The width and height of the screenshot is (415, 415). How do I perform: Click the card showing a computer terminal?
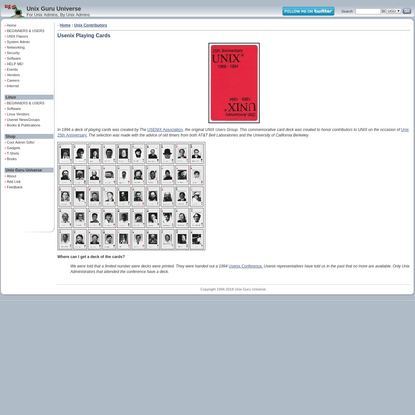[x=109, y=175]
